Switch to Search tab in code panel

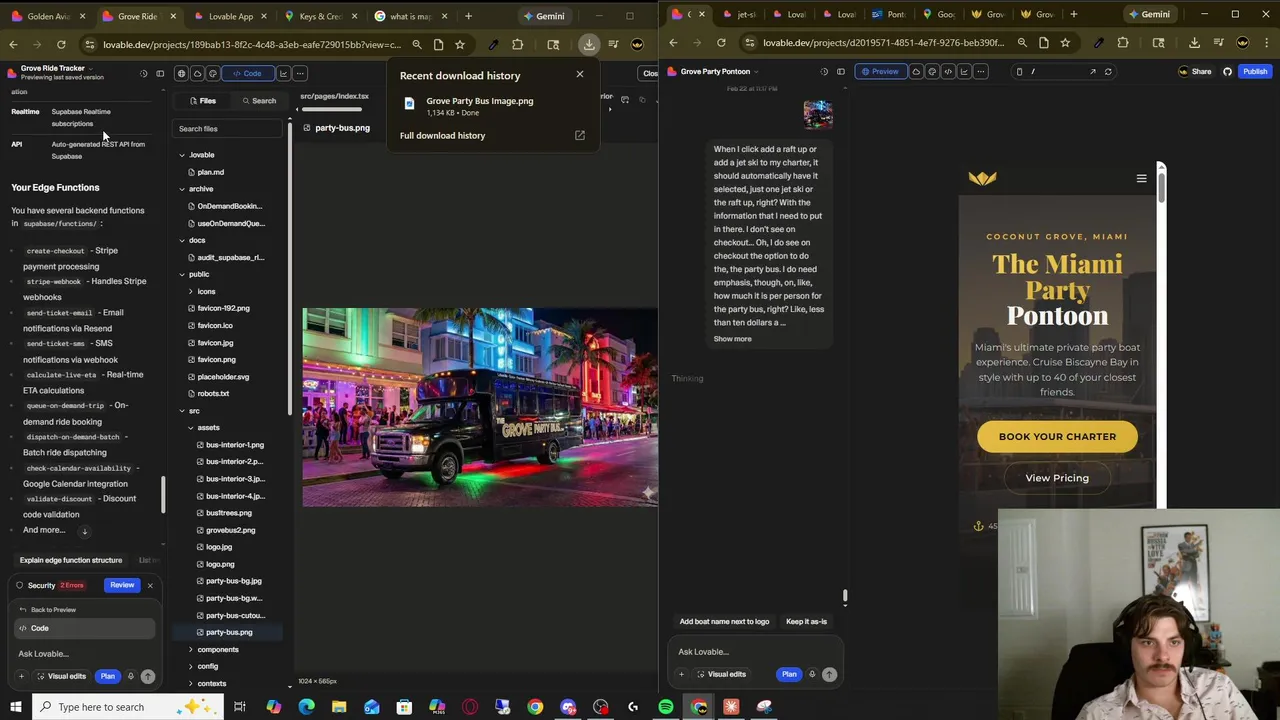coord(258,101)
